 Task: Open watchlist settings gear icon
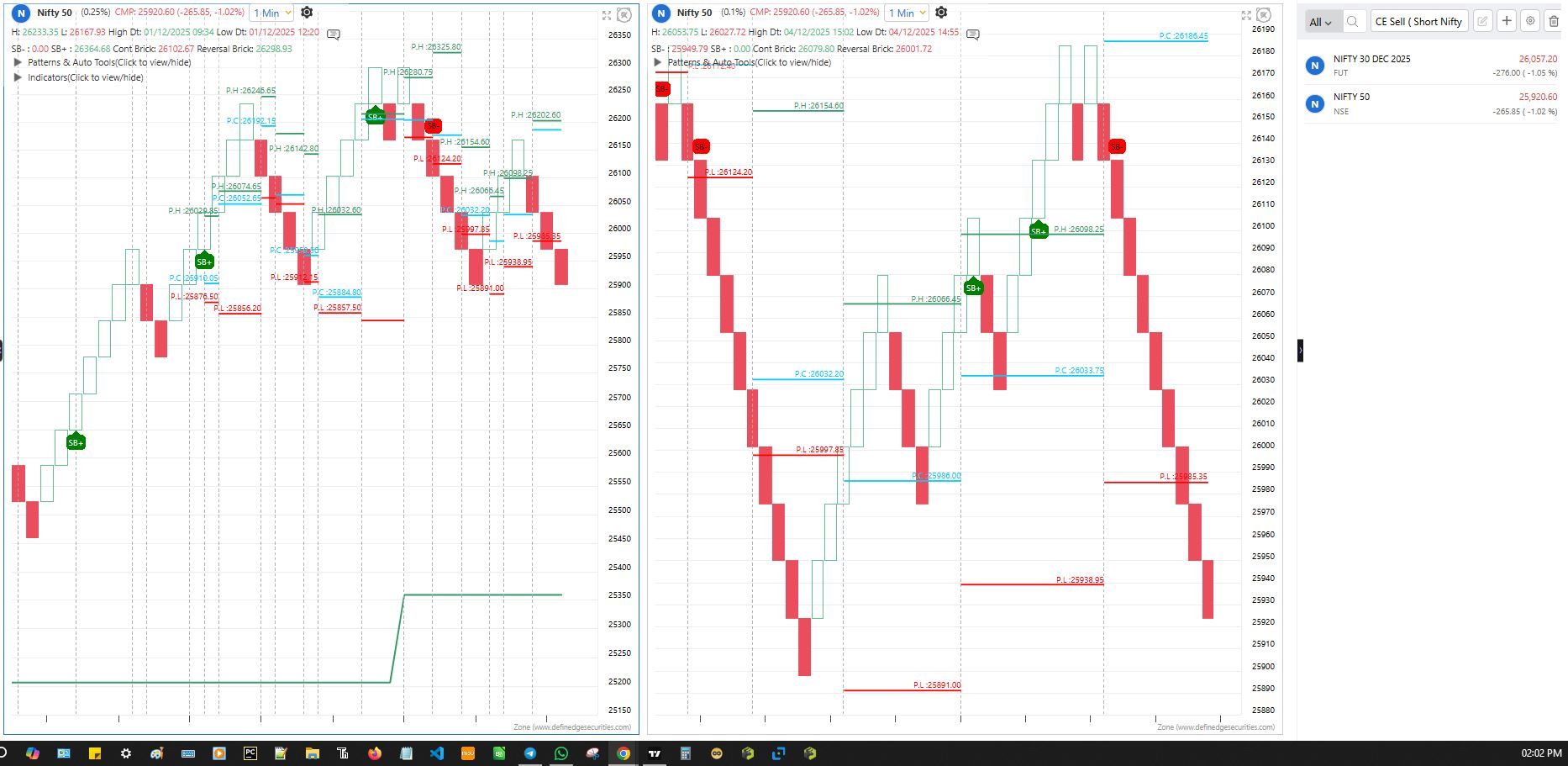coord(1530,22)
